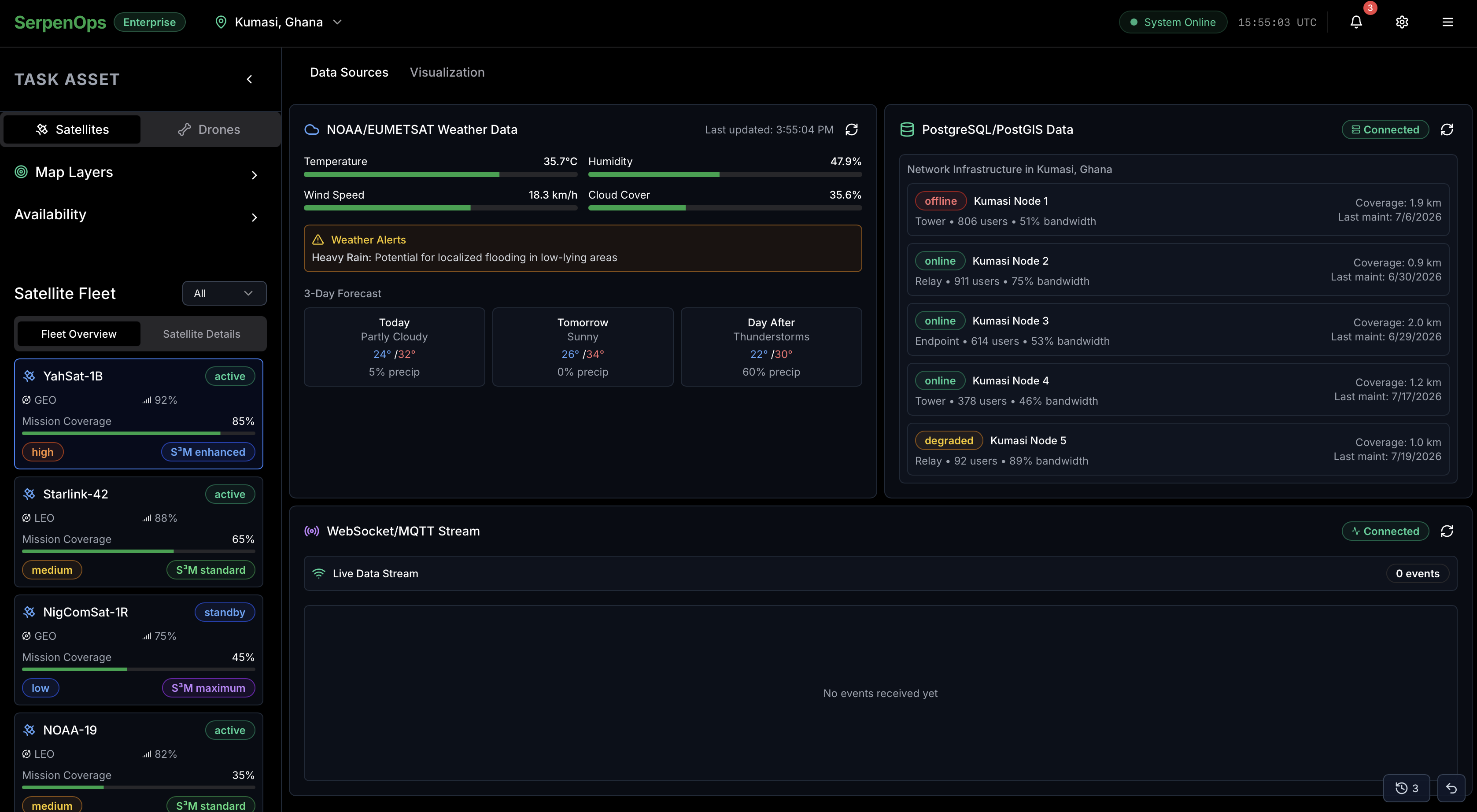The width and height of the screenshot is (1477, 812).
Task: Open the Visualization tab
Action: (447, 72)
